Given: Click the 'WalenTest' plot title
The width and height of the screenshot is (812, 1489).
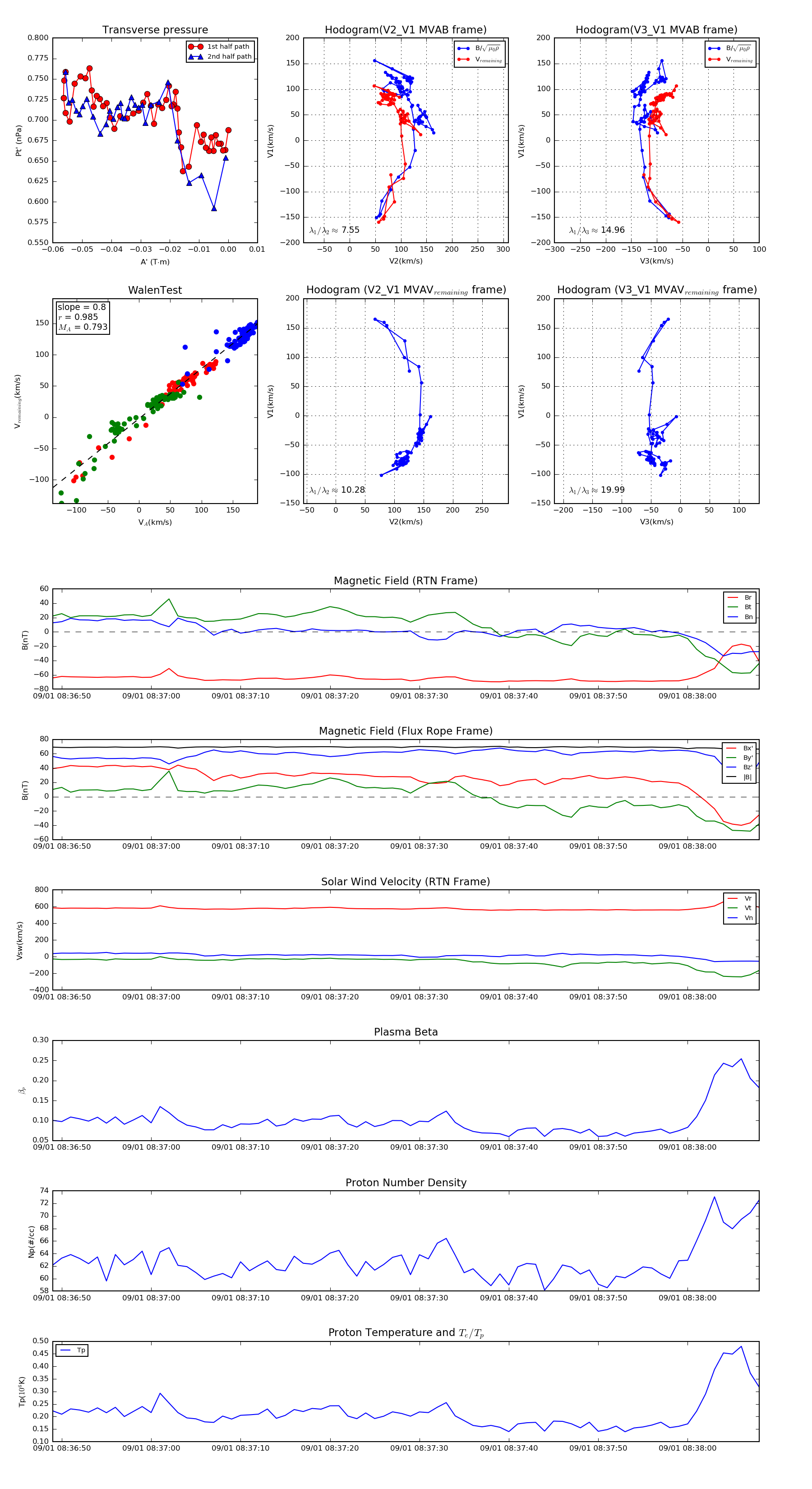Looking at the screenshot, I should (x=155, y=290).
